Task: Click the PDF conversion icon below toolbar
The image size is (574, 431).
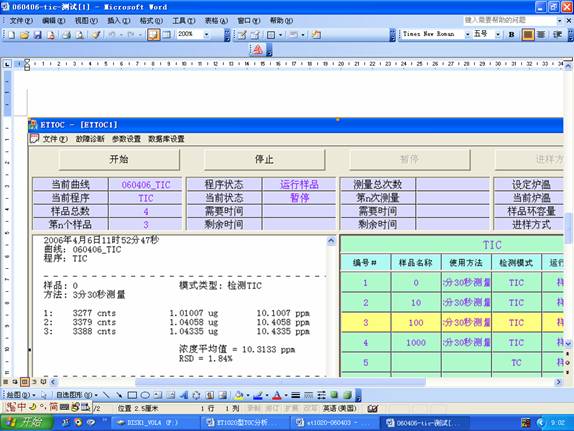Action: click(x=258, y=49)
